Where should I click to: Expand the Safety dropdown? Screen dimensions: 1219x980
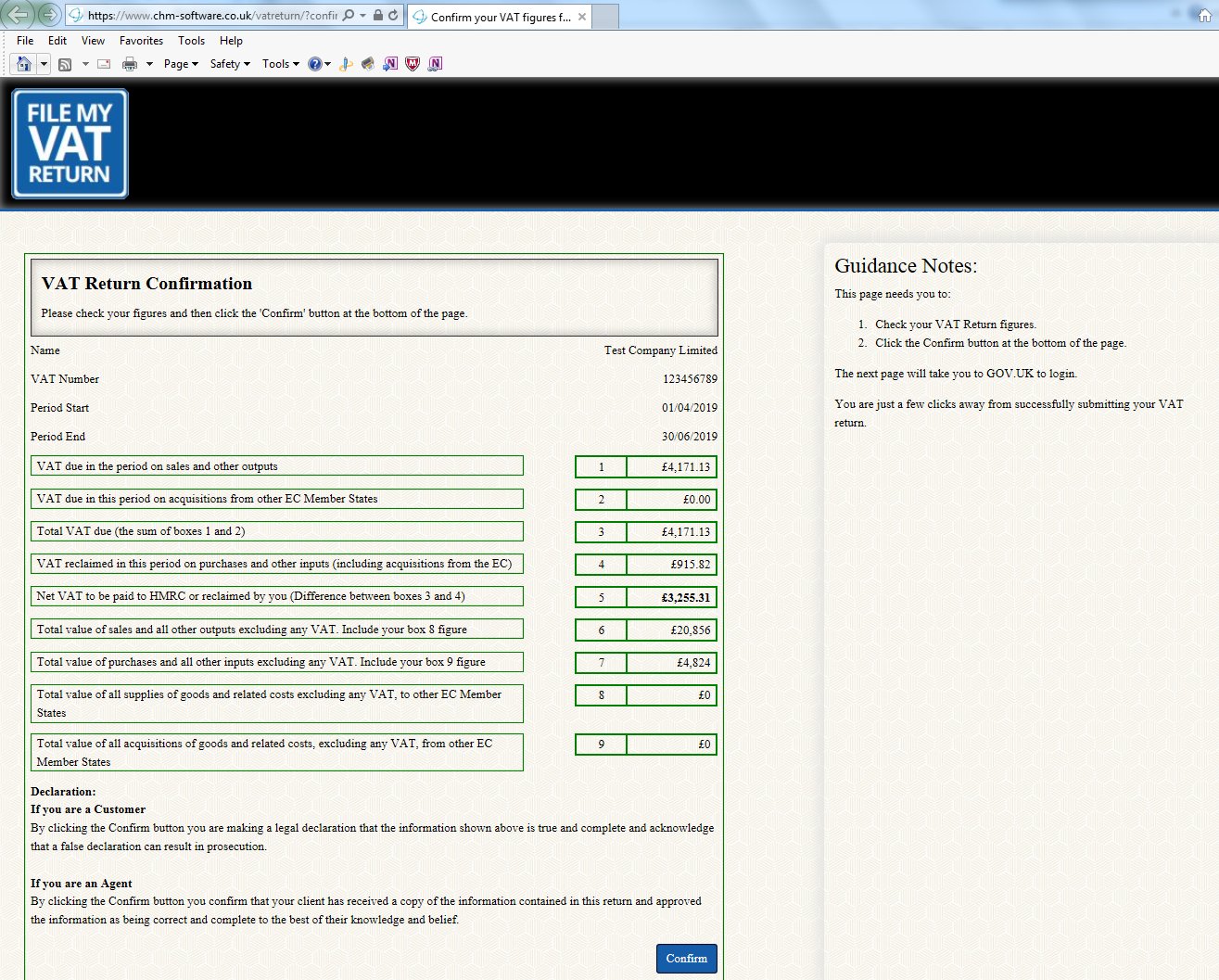coord(228,63)
